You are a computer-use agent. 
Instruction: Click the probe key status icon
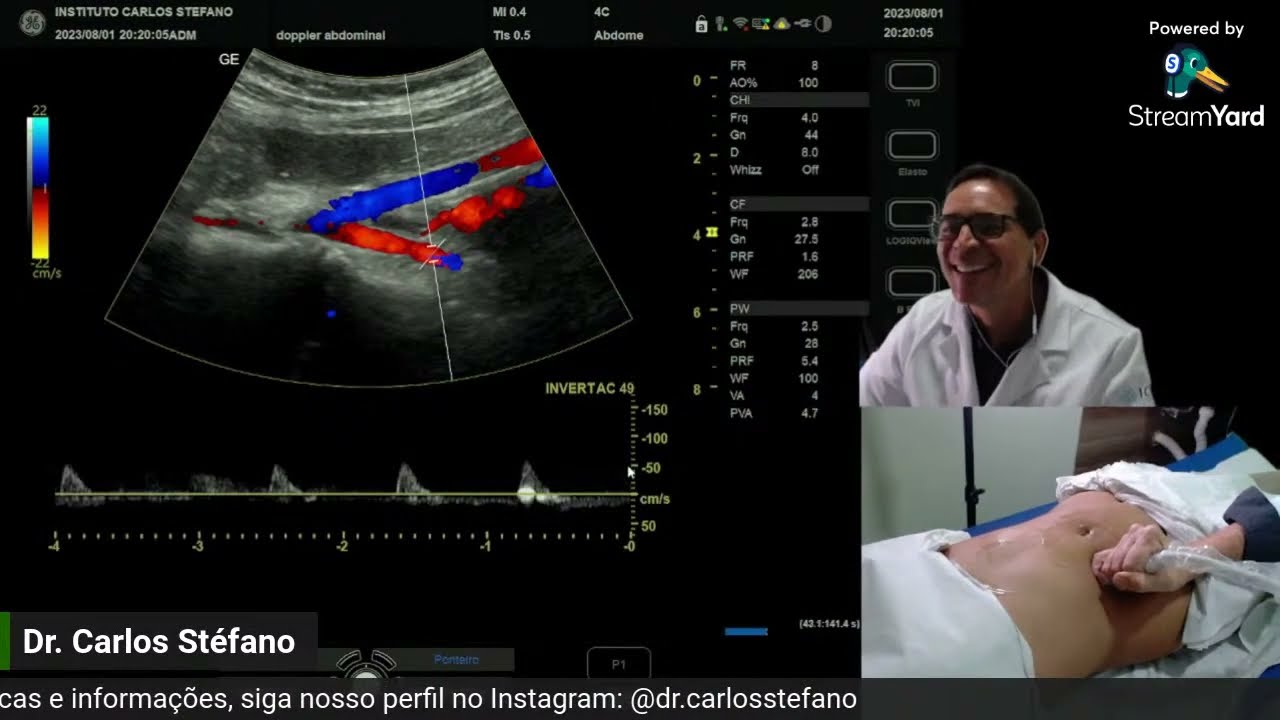721,24
